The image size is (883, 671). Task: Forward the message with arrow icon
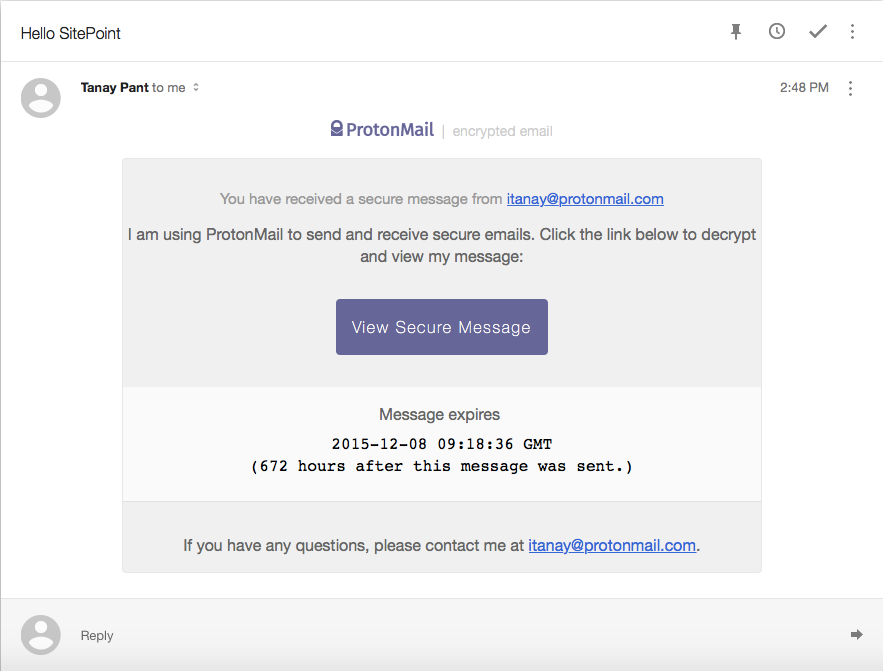click(856, 635)
